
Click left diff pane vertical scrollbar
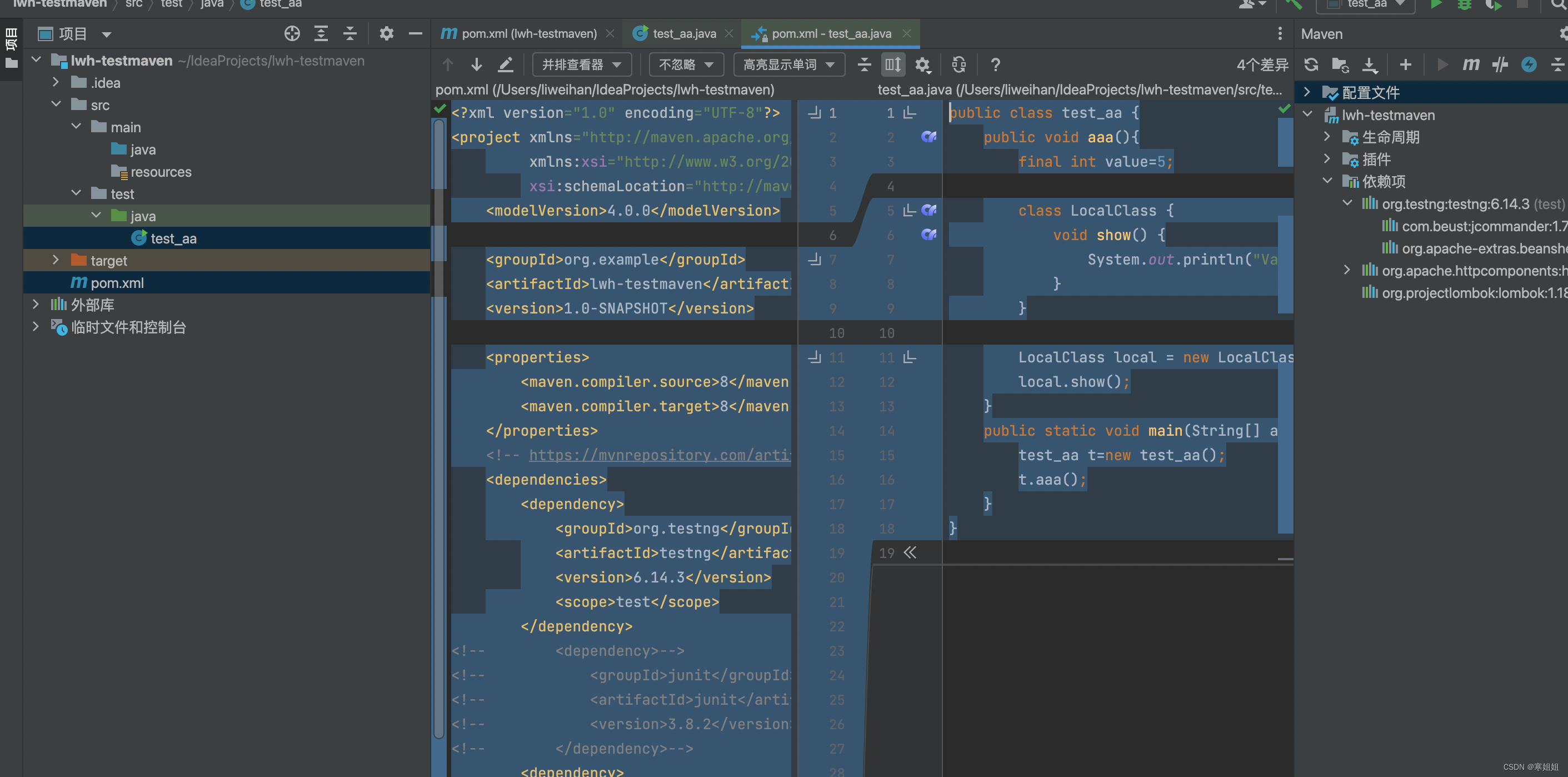438,427
